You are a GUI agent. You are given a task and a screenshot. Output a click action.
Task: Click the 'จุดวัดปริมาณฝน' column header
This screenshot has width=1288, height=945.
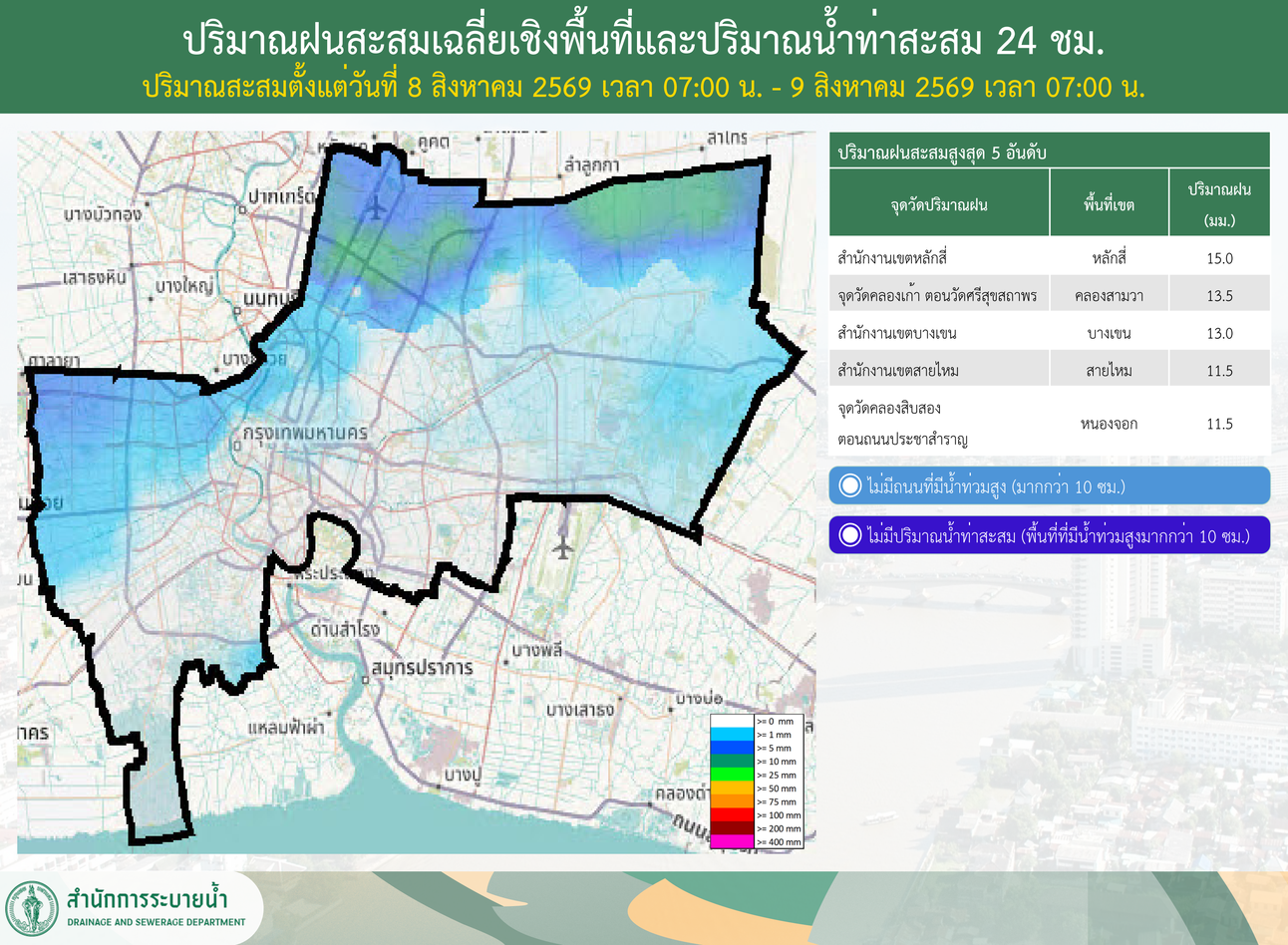click(x=939, y=204)
